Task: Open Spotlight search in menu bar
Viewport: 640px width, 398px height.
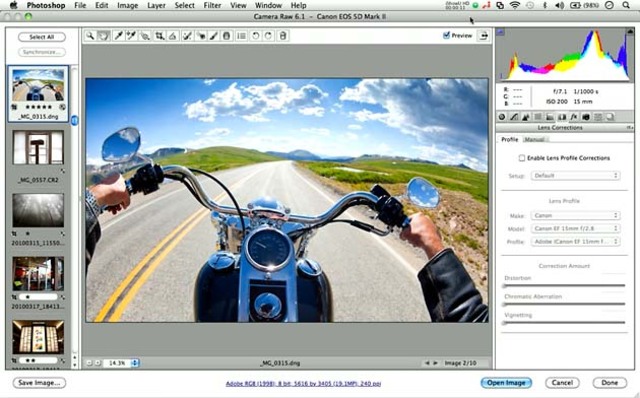Action: (x=626, y=5)
